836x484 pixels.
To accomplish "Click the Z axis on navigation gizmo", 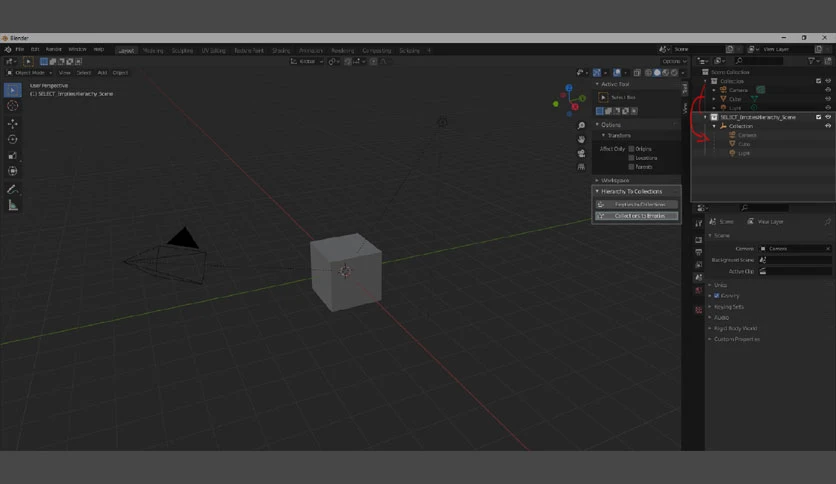I will tap(569, 87).
